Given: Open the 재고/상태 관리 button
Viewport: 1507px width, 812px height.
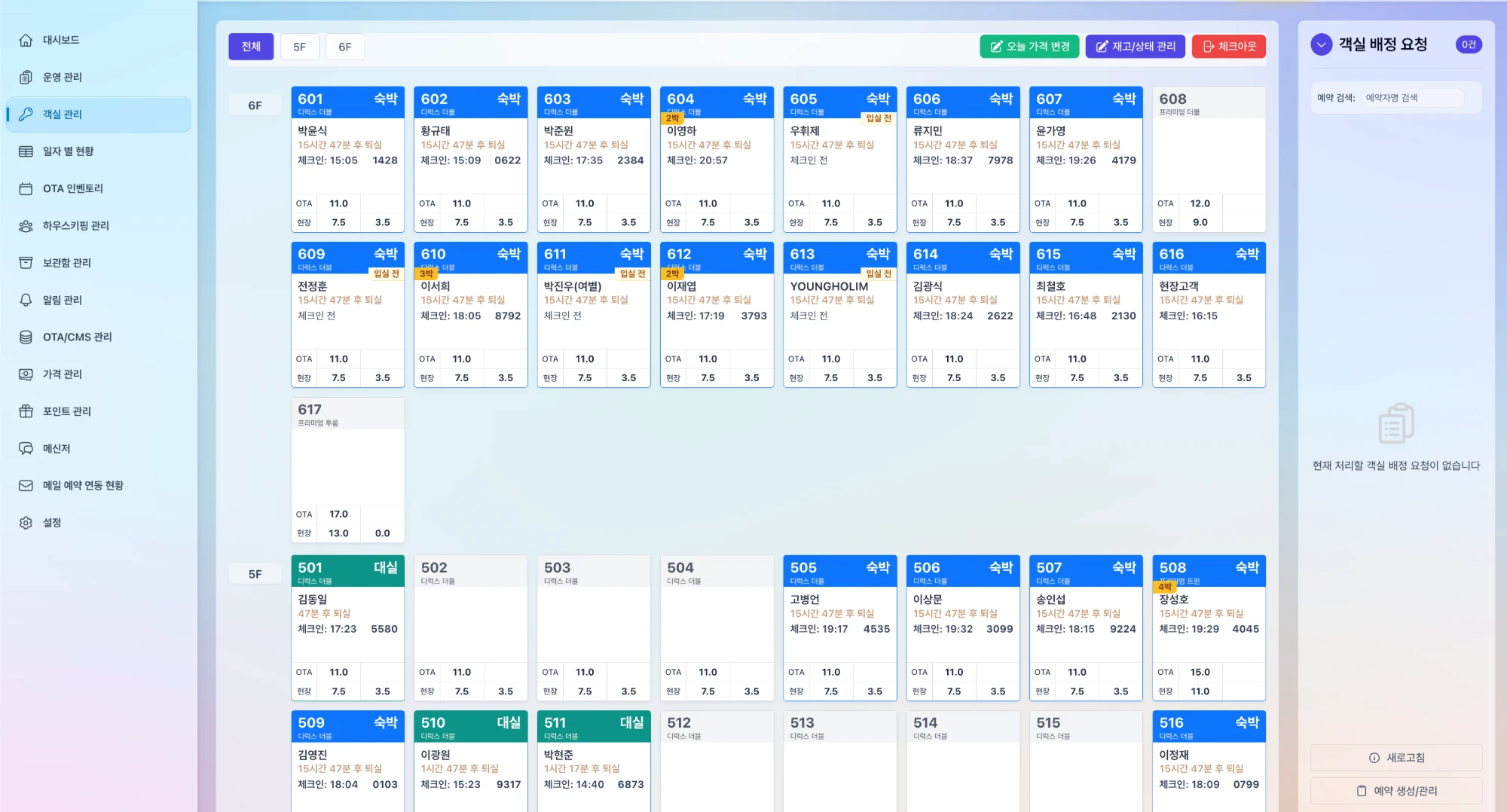Looking at the screenshot, I should click(1135, 47).
